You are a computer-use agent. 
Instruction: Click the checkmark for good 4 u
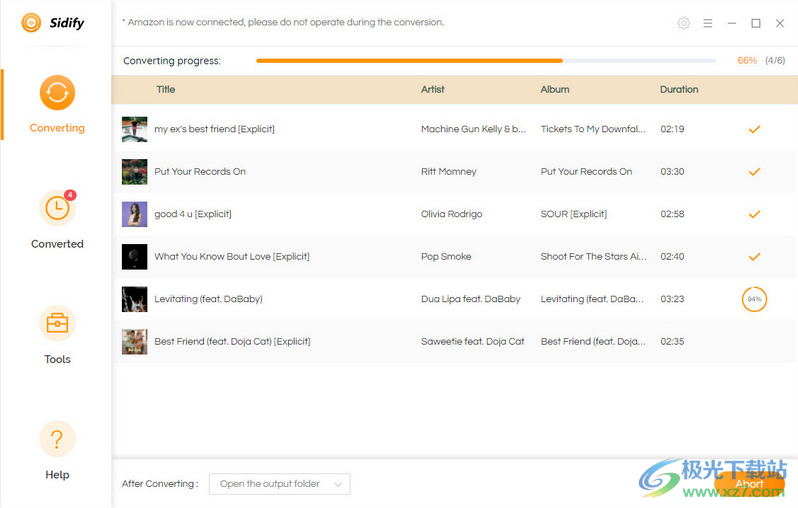[x=754, y=214]
